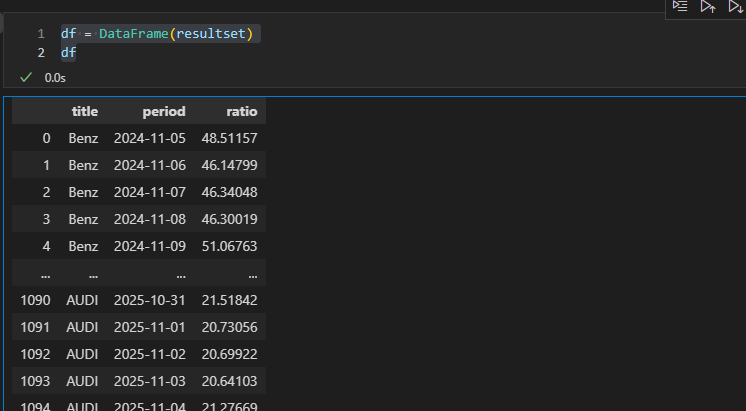
Task: Select index cell 1090
Action: (35, 300)
